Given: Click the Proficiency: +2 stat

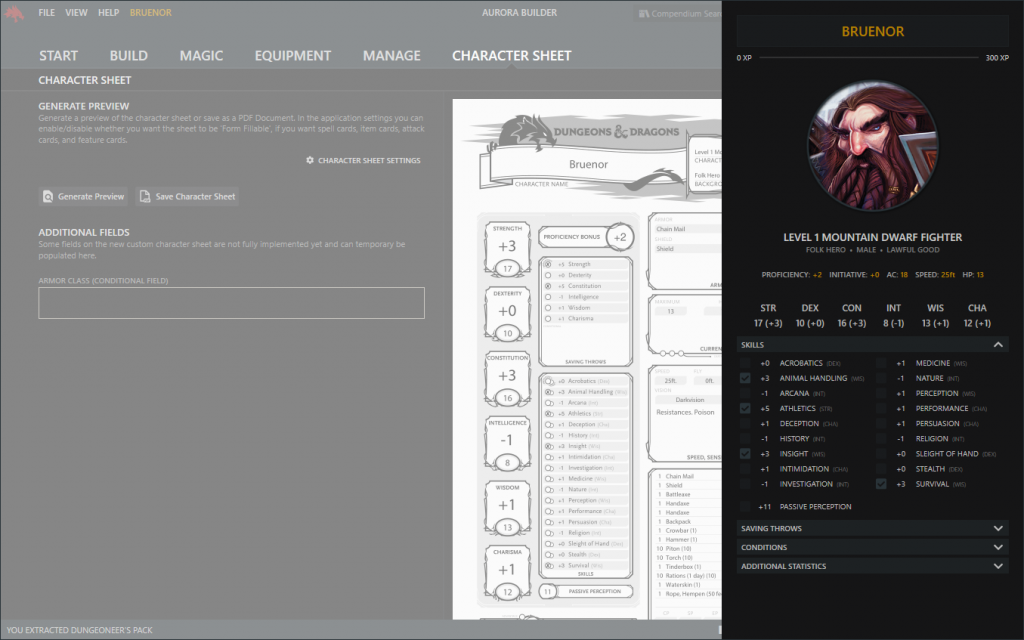Looking at the screenshot, I should (792, 275).
